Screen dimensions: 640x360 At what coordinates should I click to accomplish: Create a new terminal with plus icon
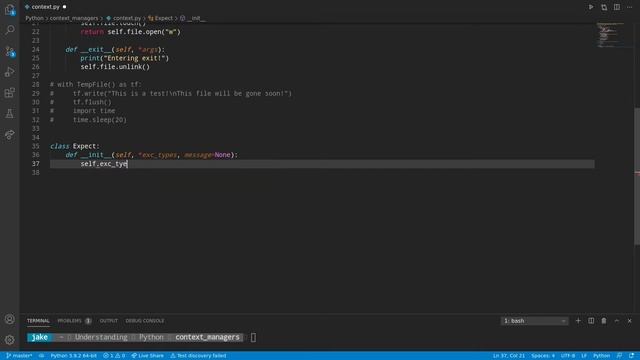pos(578,321)
